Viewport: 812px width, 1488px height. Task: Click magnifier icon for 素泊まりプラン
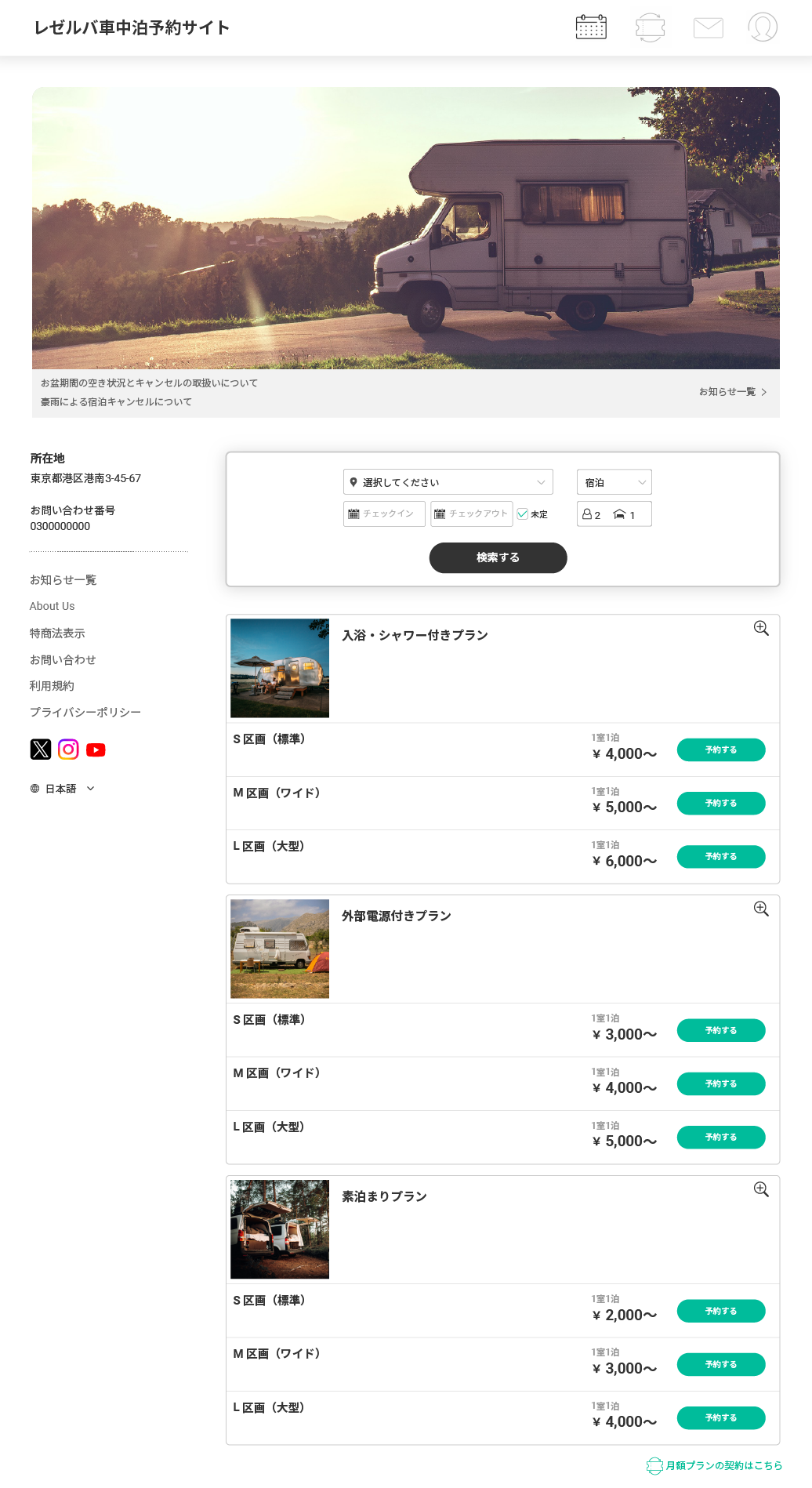[x=760, y=1190]
